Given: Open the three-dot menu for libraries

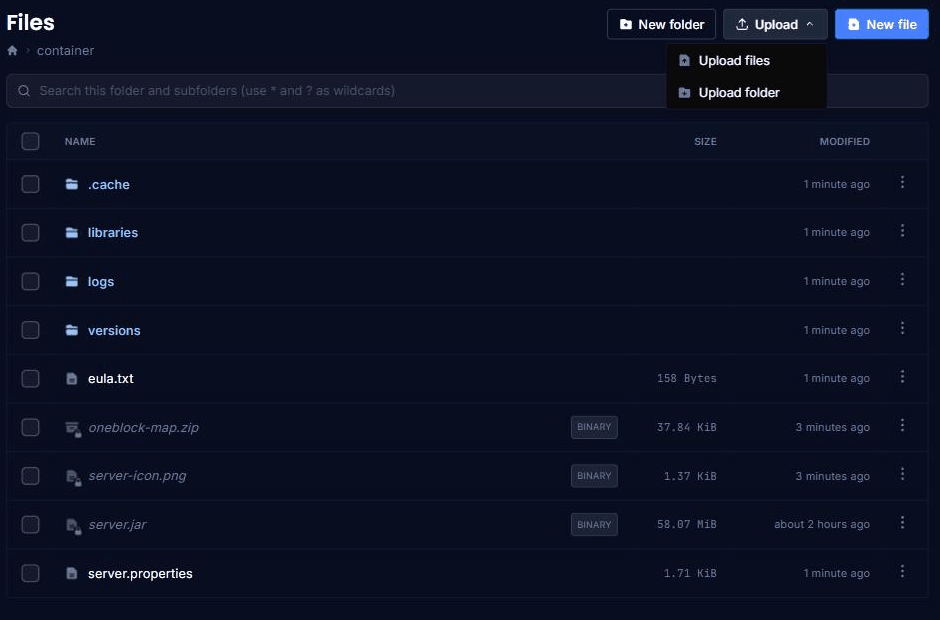Looking at the screenshot, I should [x=902, y=231].
